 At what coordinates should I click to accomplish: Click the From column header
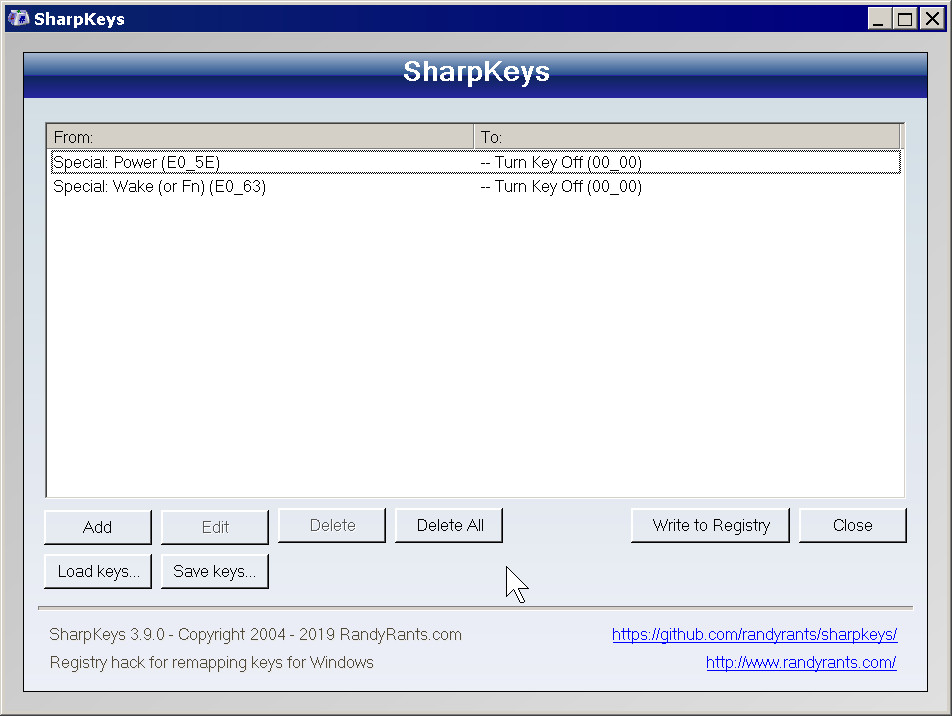(x=260, y=137)
